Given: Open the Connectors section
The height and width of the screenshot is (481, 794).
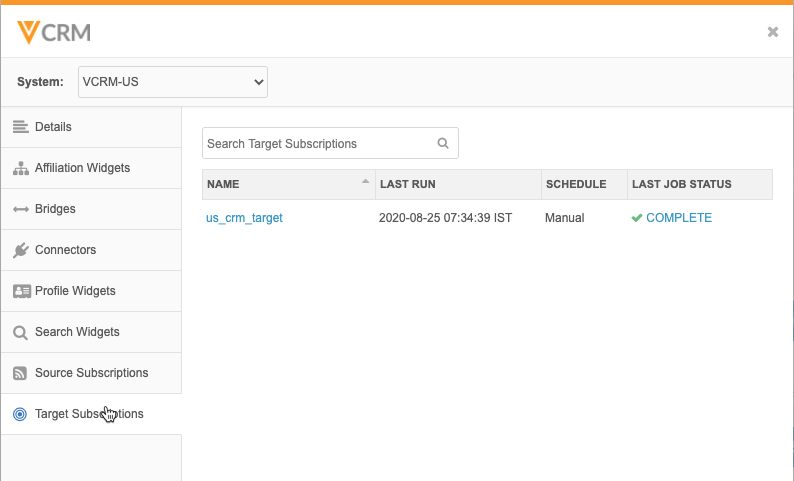Looking at the screenshot, I should [x=65, y=250].
